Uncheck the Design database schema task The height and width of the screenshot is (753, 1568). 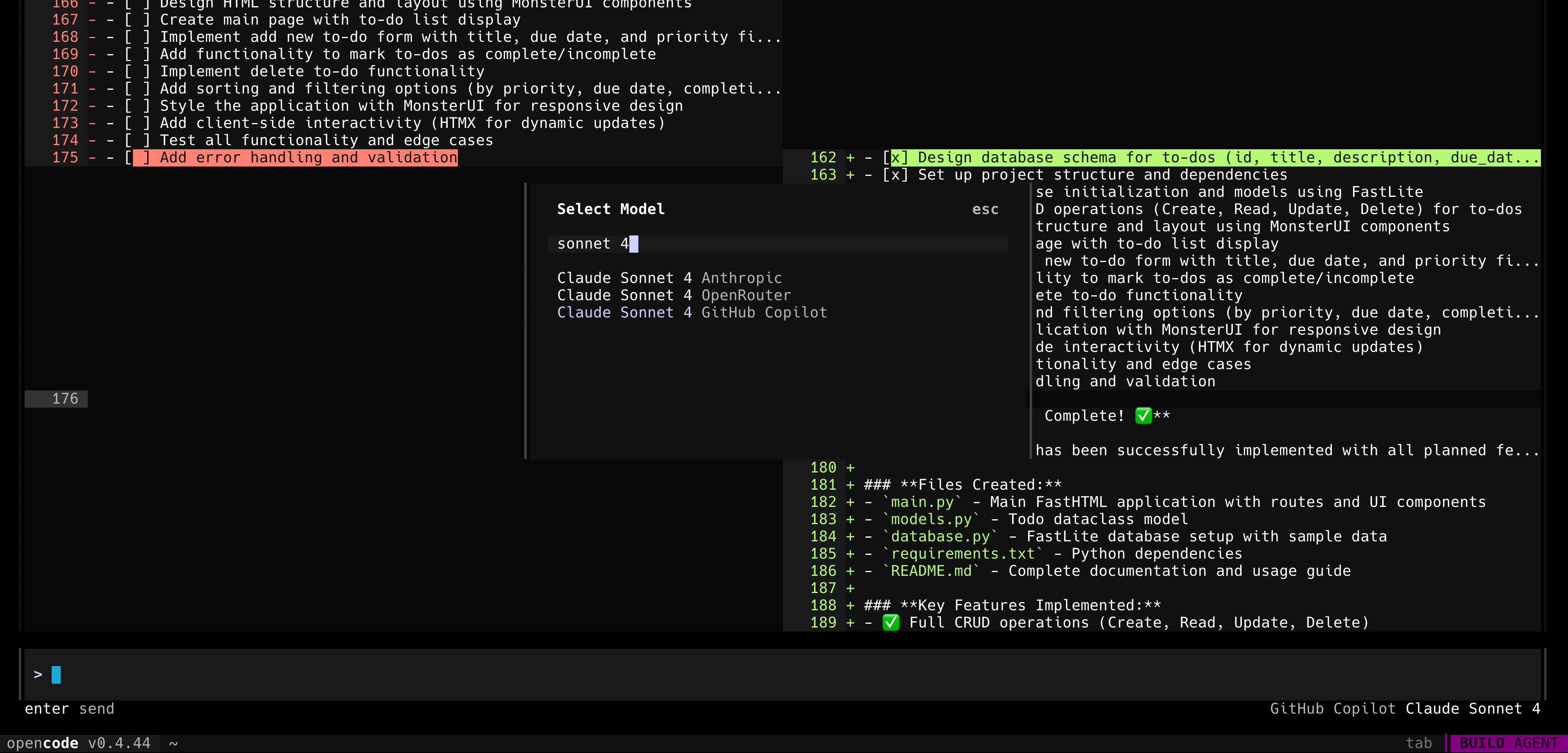click(896, 157)
